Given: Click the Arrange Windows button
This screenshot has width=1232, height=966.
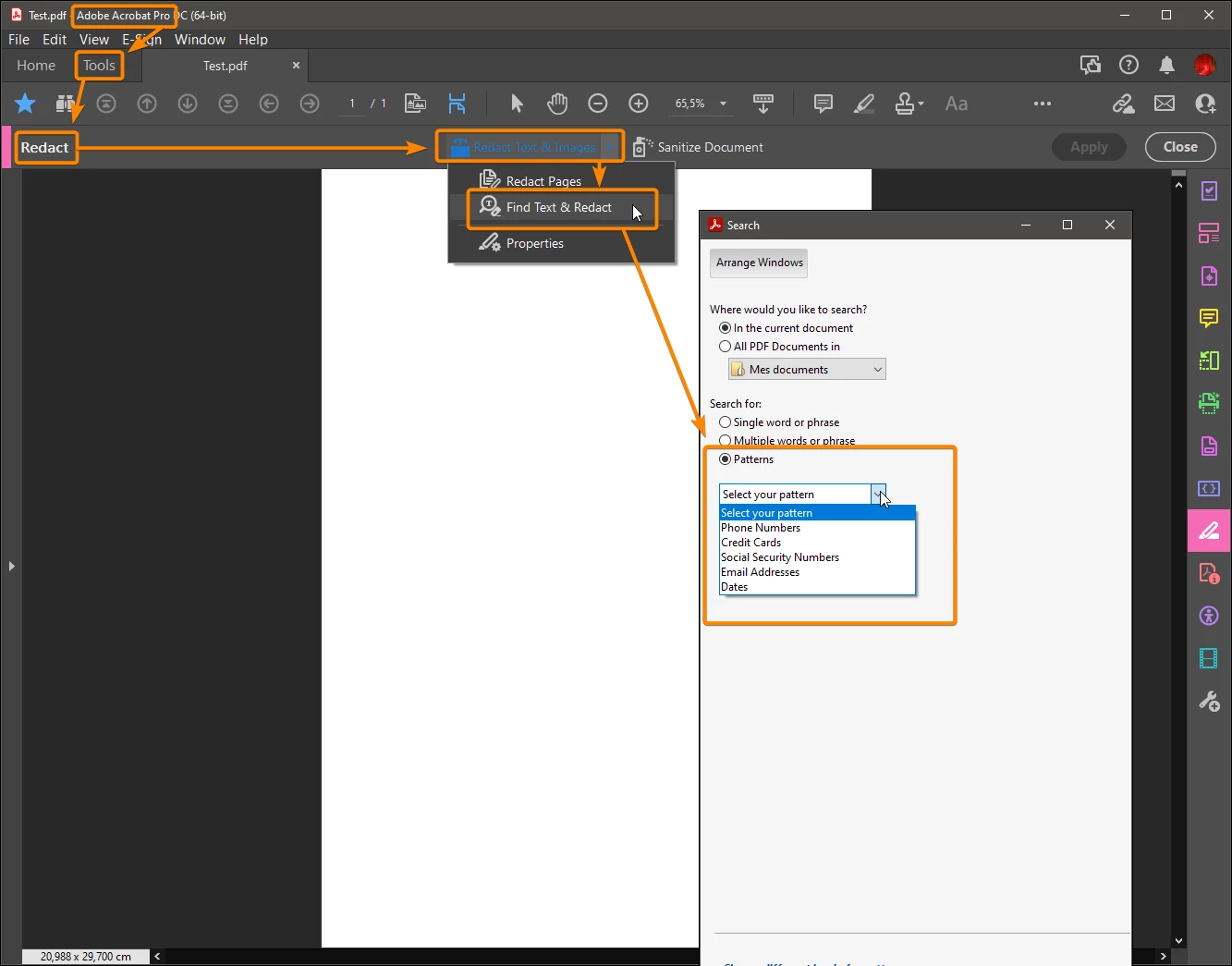Looking at the screenshot, I should click(759, 263).
